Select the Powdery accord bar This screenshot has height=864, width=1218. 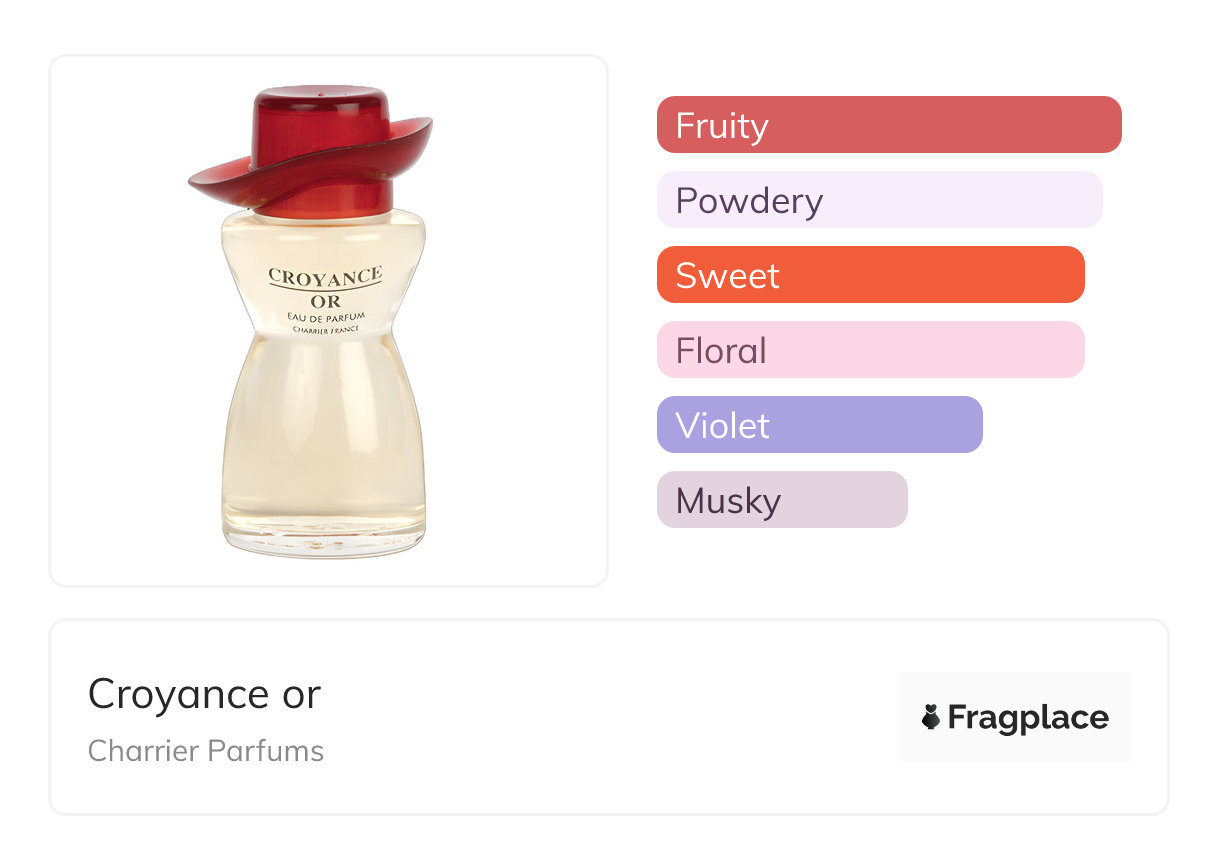879,200
